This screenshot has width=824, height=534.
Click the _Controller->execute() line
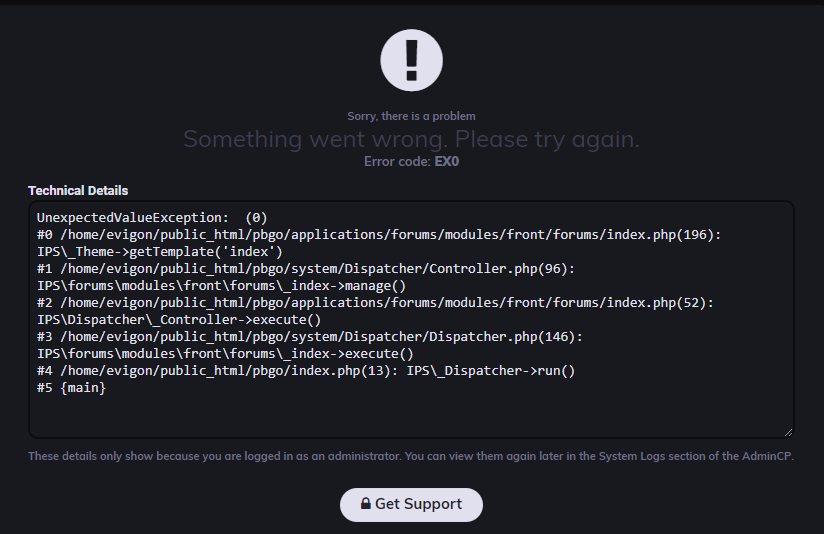click(179, 320)
